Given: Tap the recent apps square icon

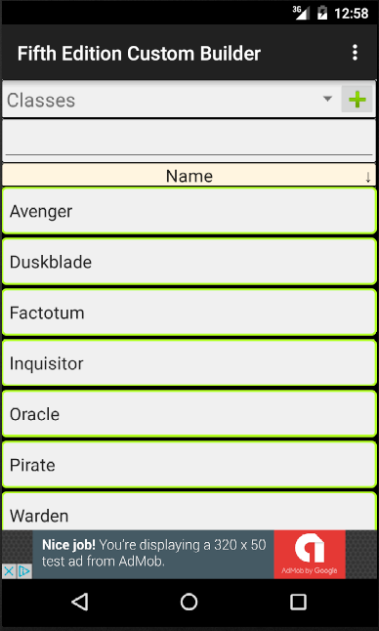Looking at the screenshot, I should [x=298, y=602].
